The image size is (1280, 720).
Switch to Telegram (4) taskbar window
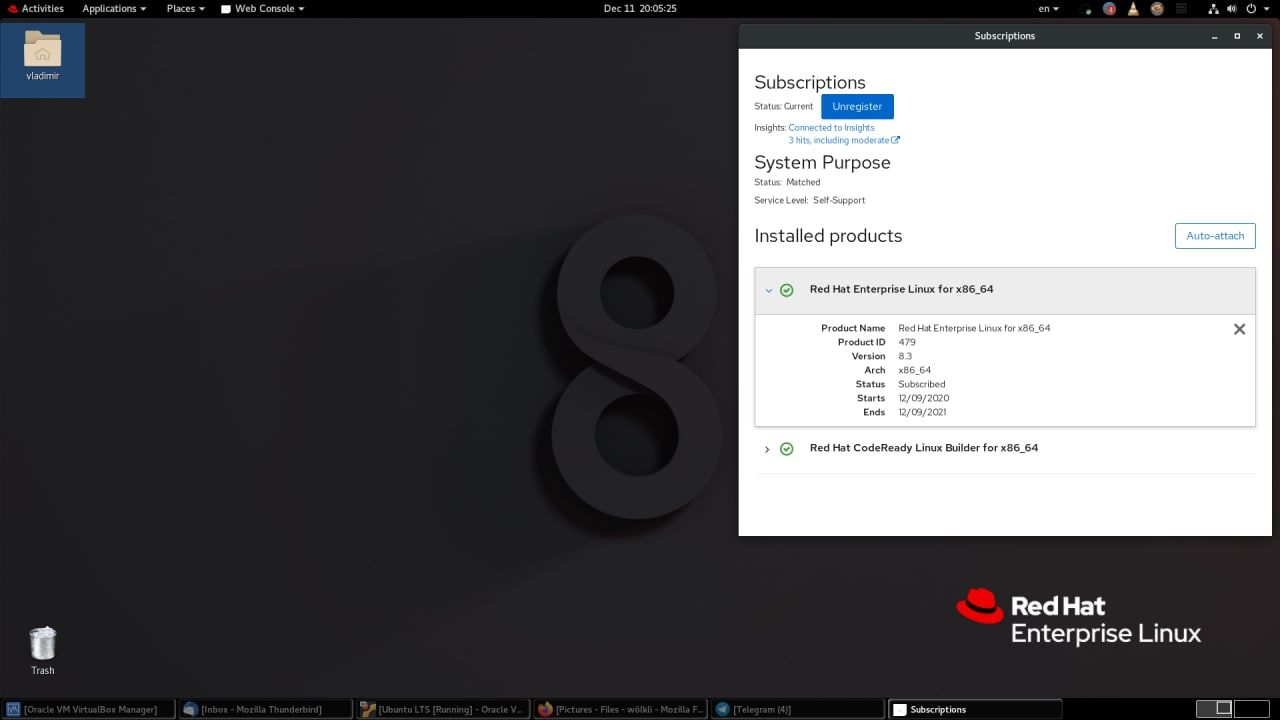point(796,709)
